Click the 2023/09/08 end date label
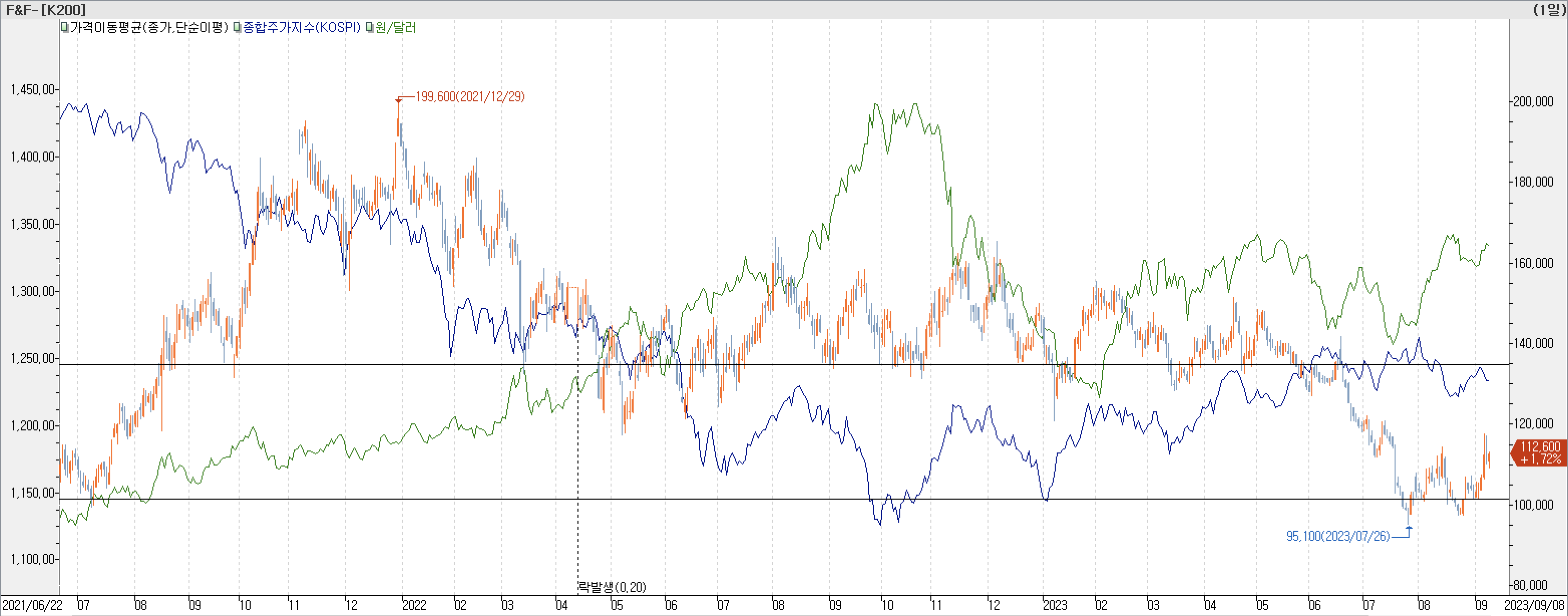 pyautogui.click(x=1534, y=605)
